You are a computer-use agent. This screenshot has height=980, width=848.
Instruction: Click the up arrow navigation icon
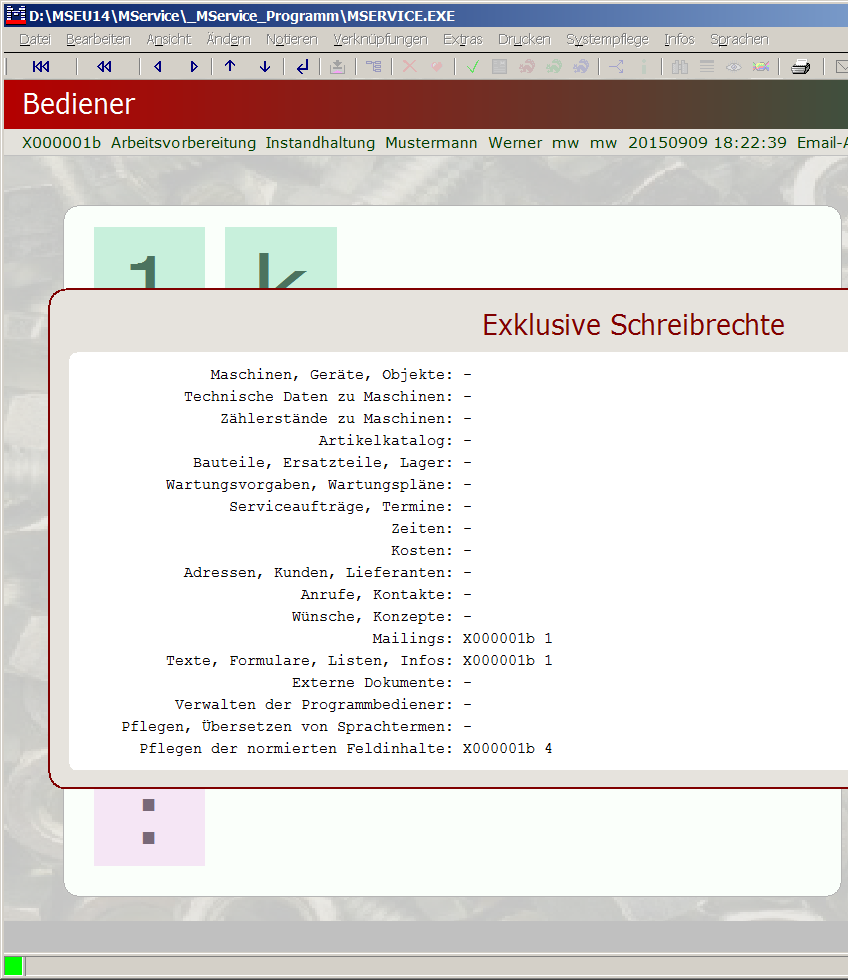pos(229,66)
